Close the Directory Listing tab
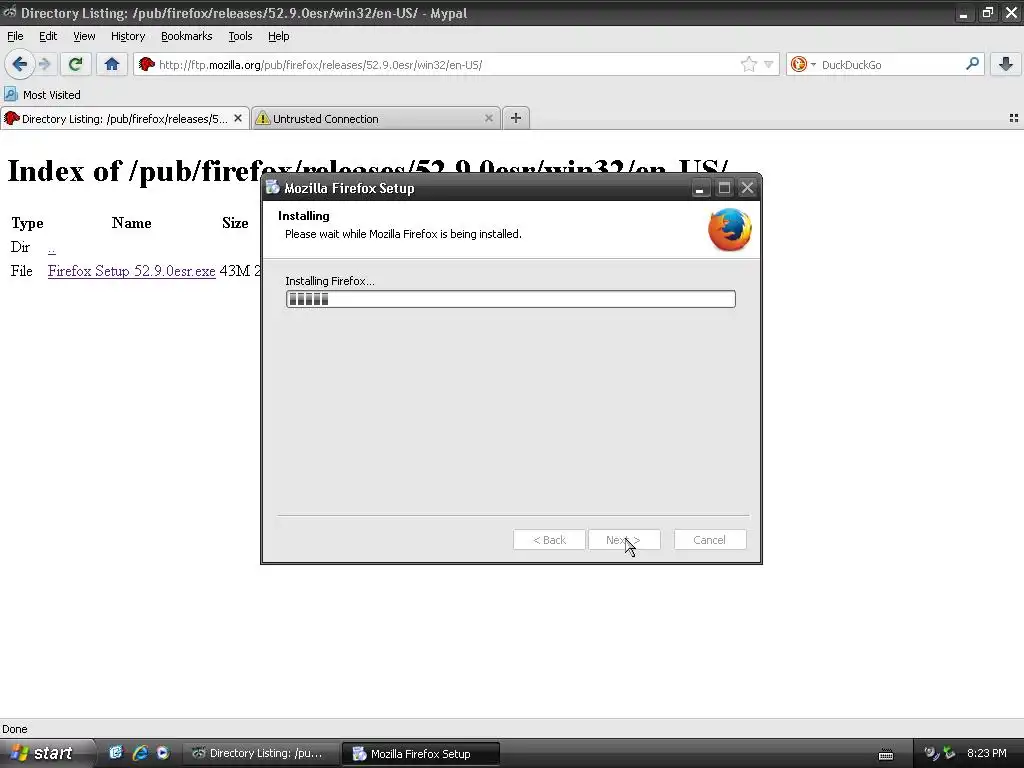The image size is (1024, 768). point(238,118)
